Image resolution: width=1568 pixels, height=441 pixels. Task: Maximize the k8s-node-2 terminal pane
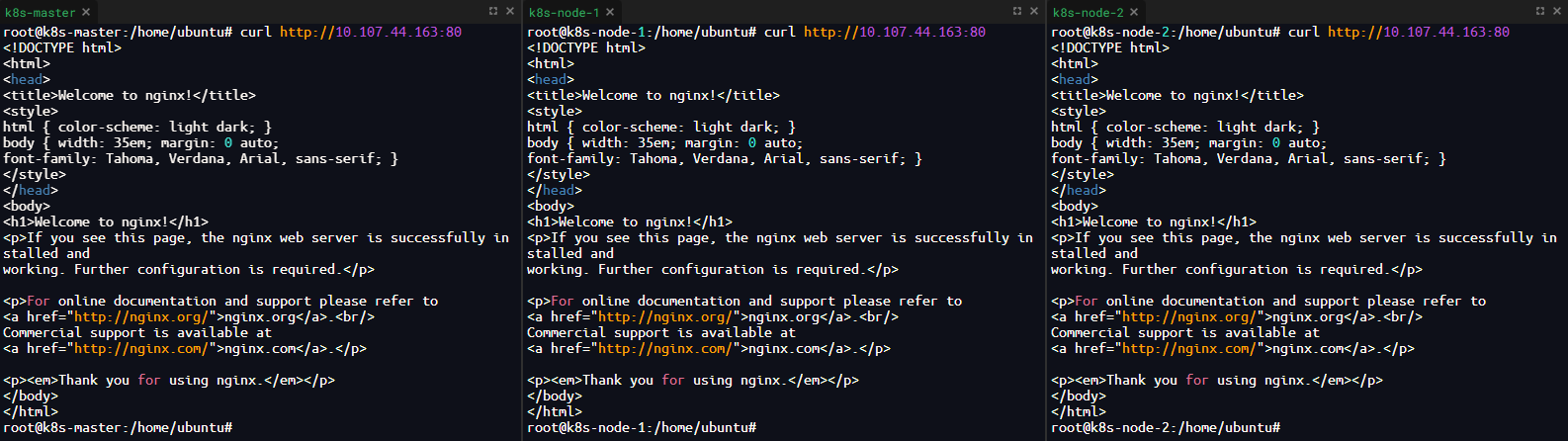(x=1540, y=11)
